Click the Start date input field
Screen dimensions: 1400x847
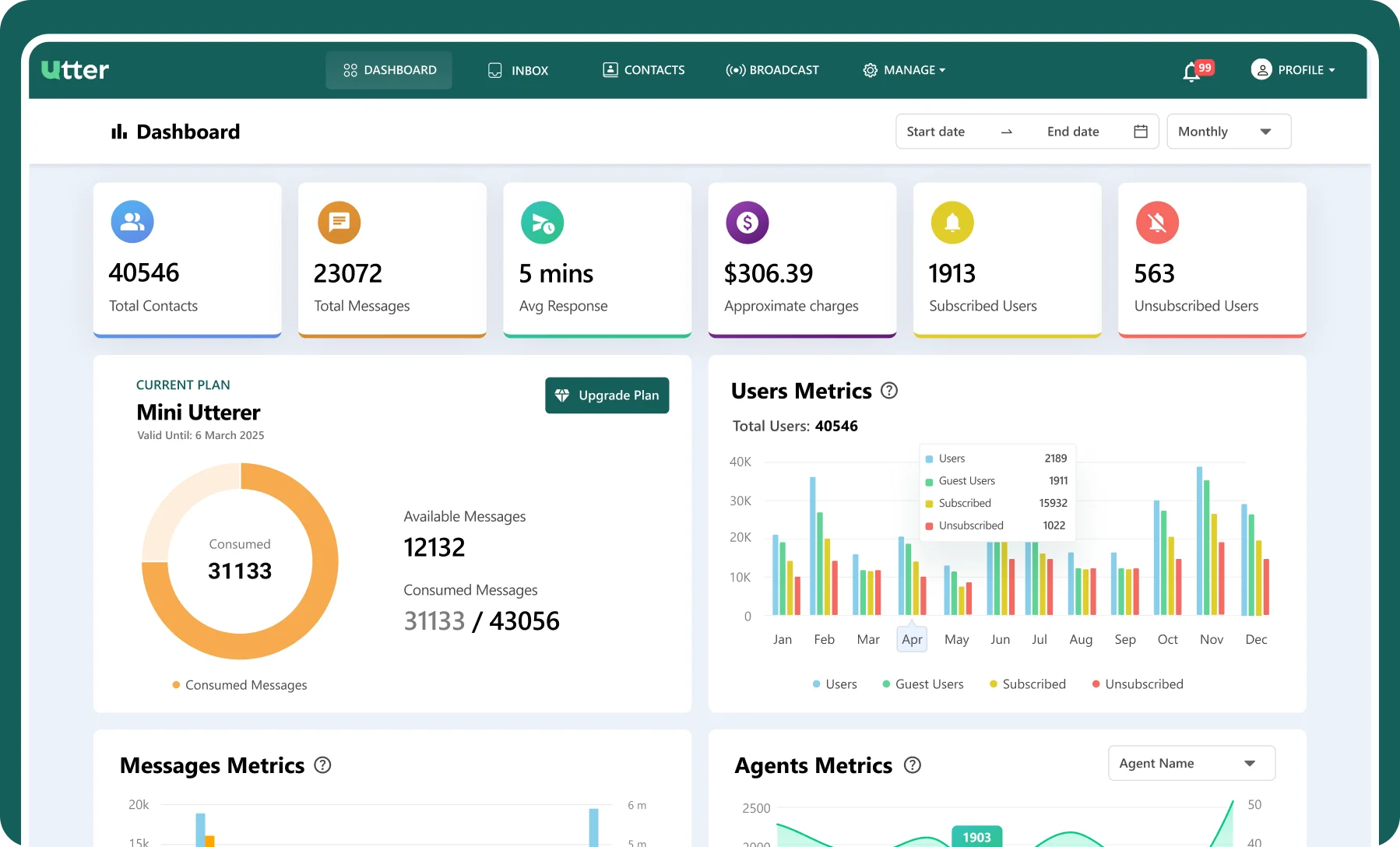click(936, 132)
